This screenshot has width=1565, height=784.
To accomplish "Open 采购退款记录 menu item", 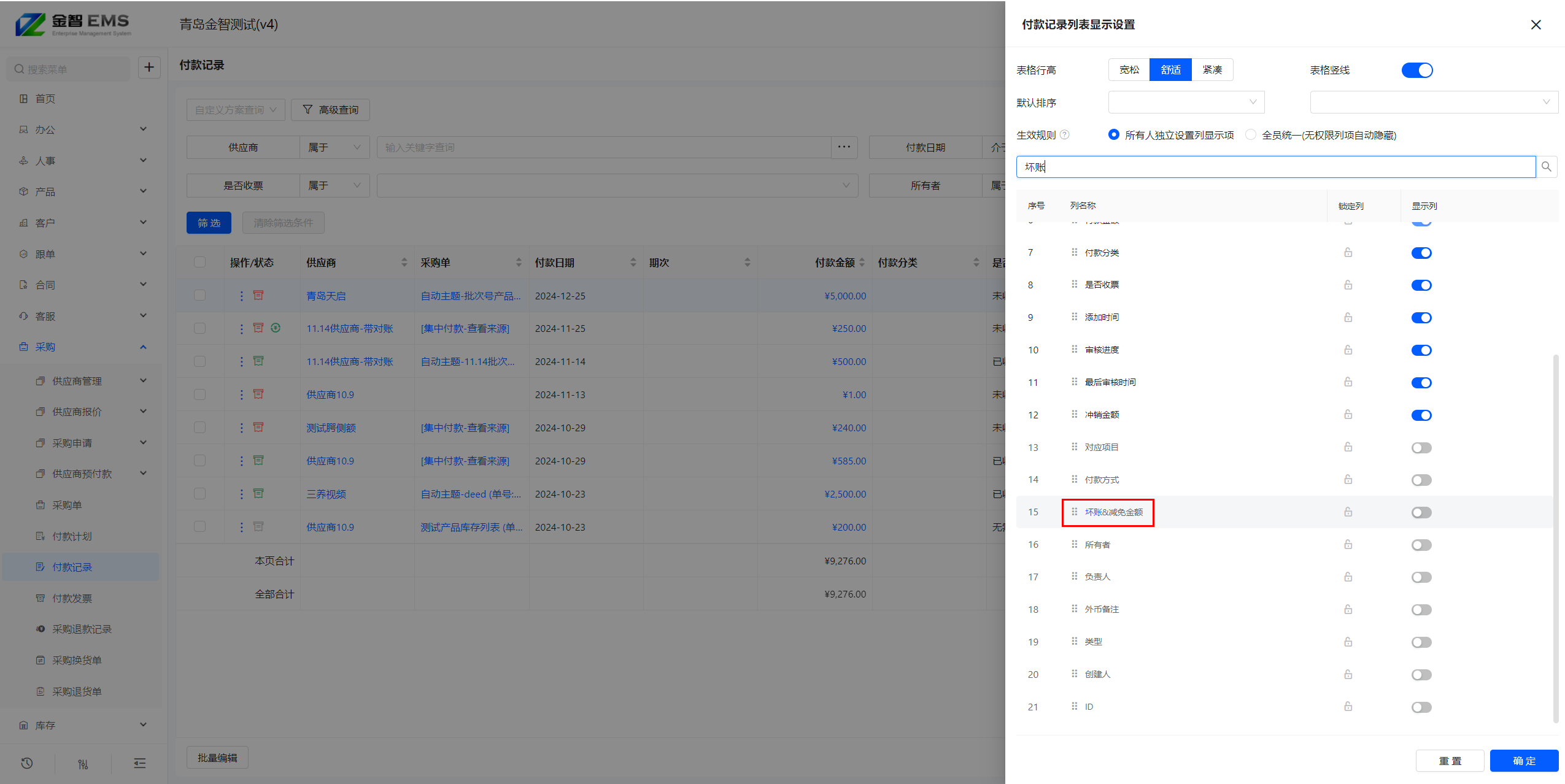I will pyautogui.click(x=82, y=629).
